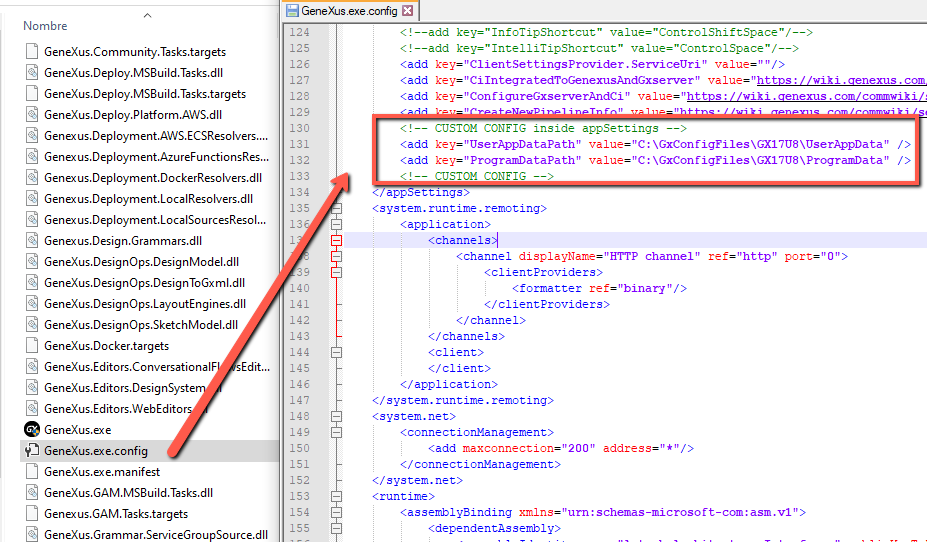927x542 pixels.
Task: Click the GeneXus.exe.config file icon
Action: pos(32,450)
